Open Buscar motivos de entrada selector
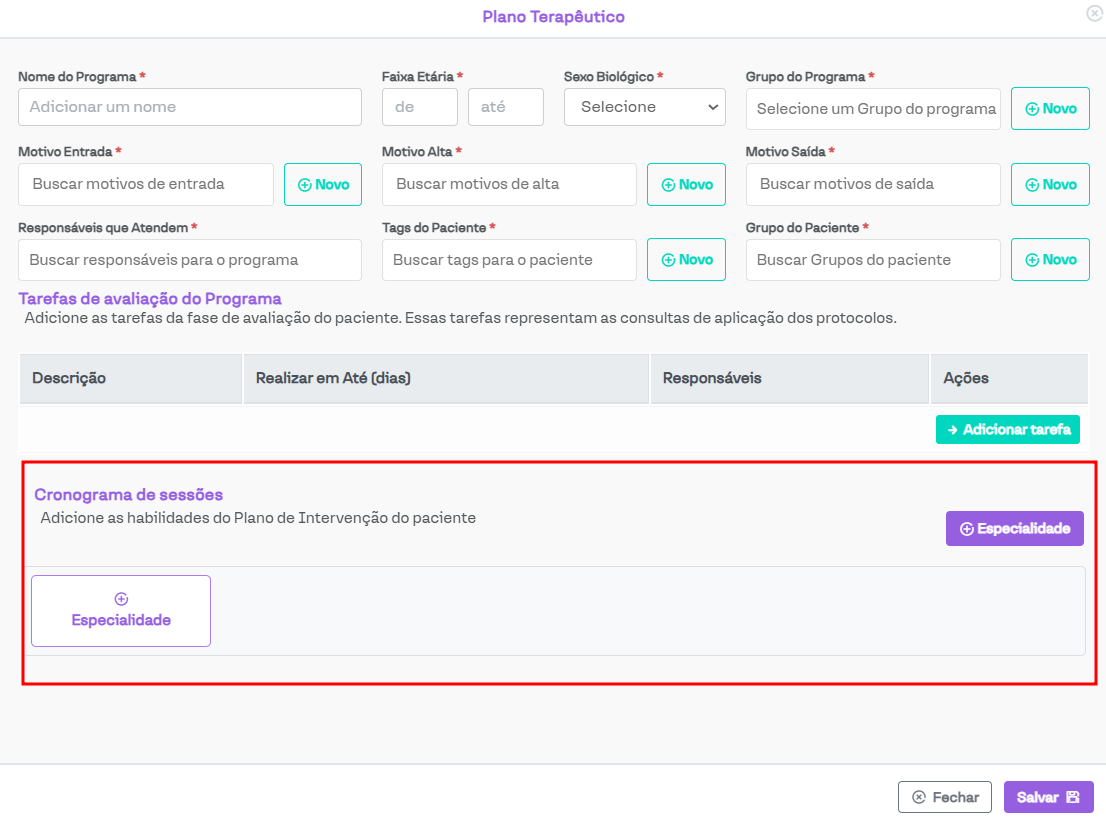The image size is (1106, 825). (146, 184)
